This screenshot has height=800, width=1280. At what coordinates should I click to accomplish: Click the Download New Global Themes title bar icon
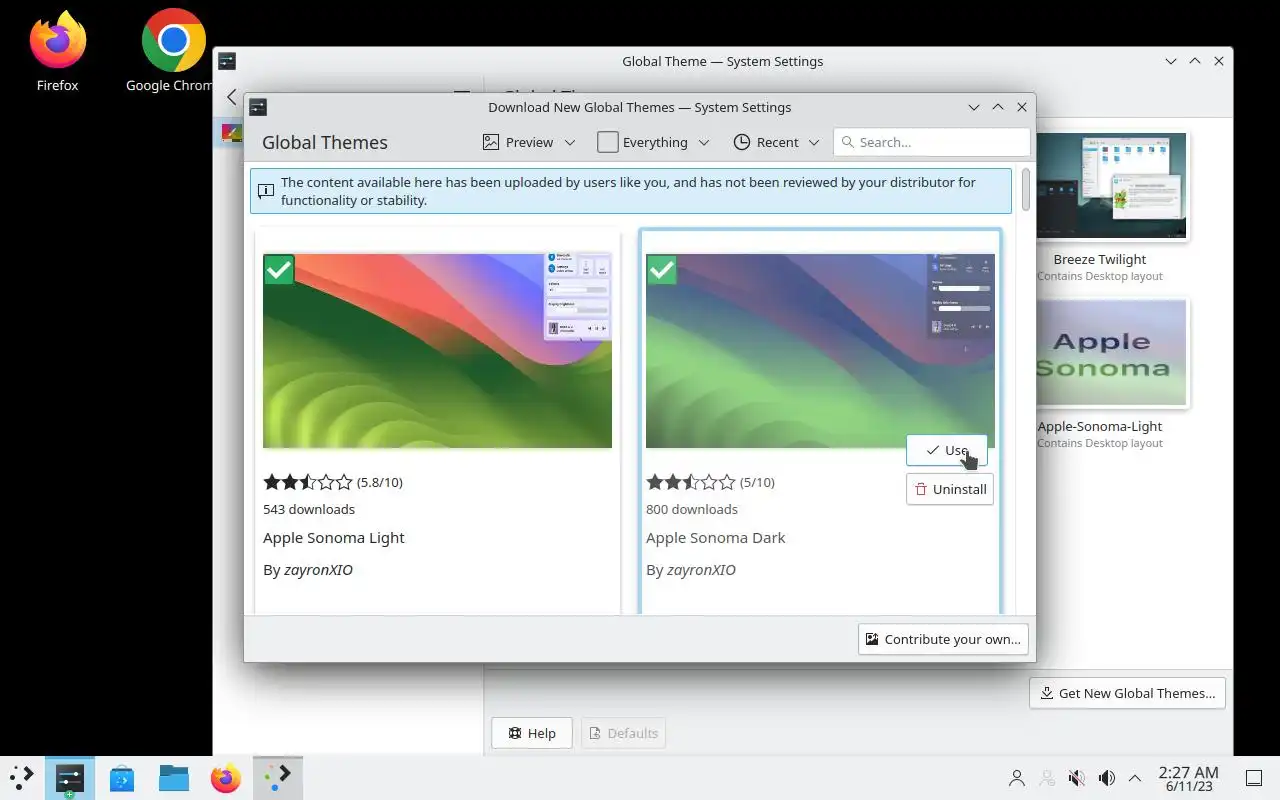click(257, 107)
